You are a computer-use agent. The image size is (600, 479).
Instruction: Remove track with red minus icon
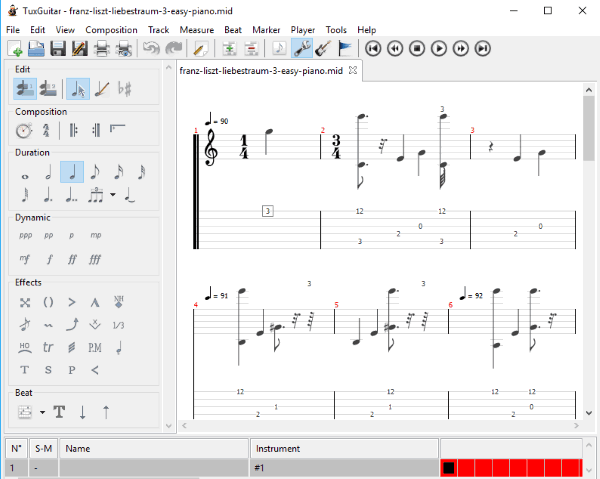coord(251,49)
